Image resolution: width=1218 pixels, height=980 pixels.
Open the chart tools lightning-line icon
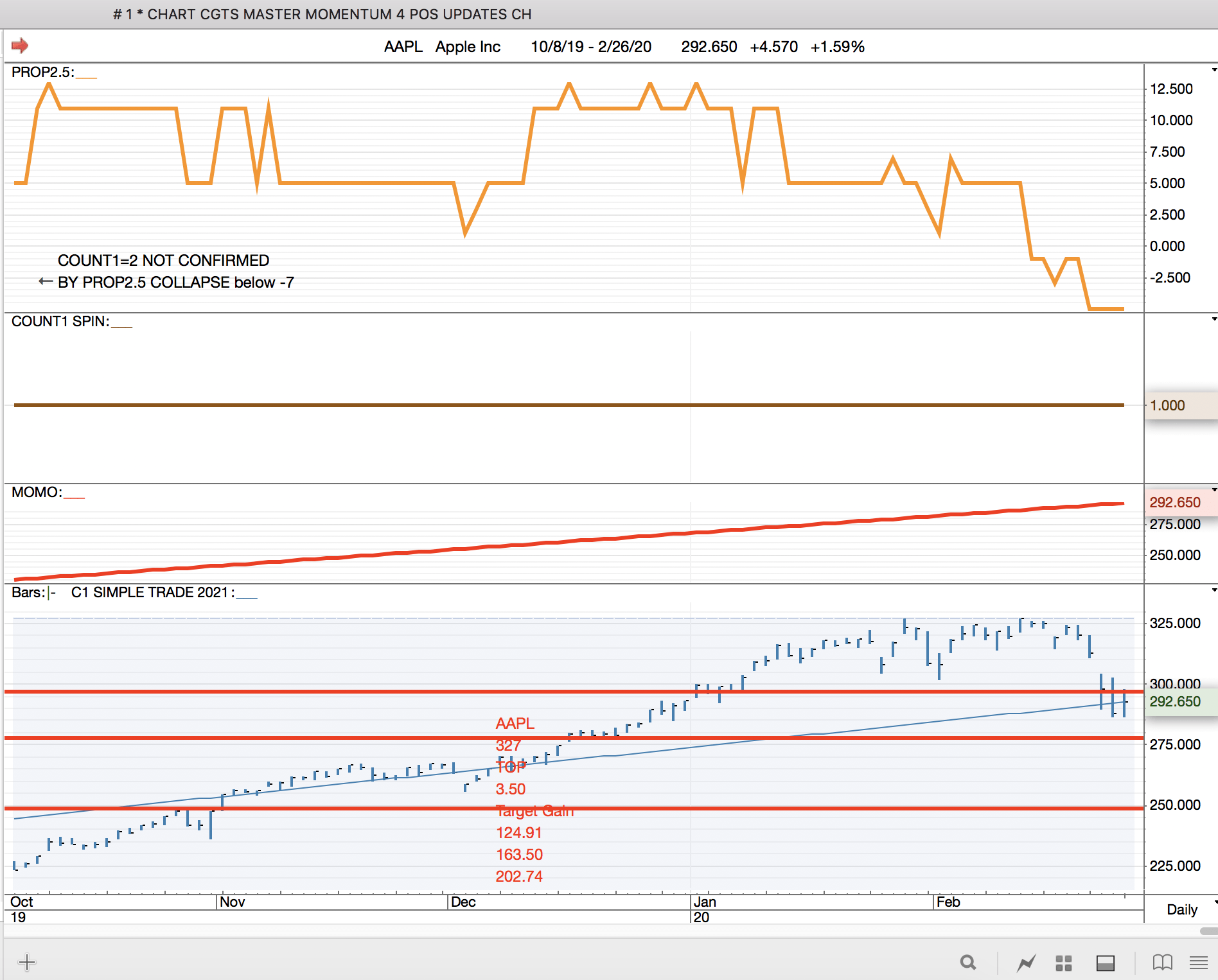(1026, 963)
